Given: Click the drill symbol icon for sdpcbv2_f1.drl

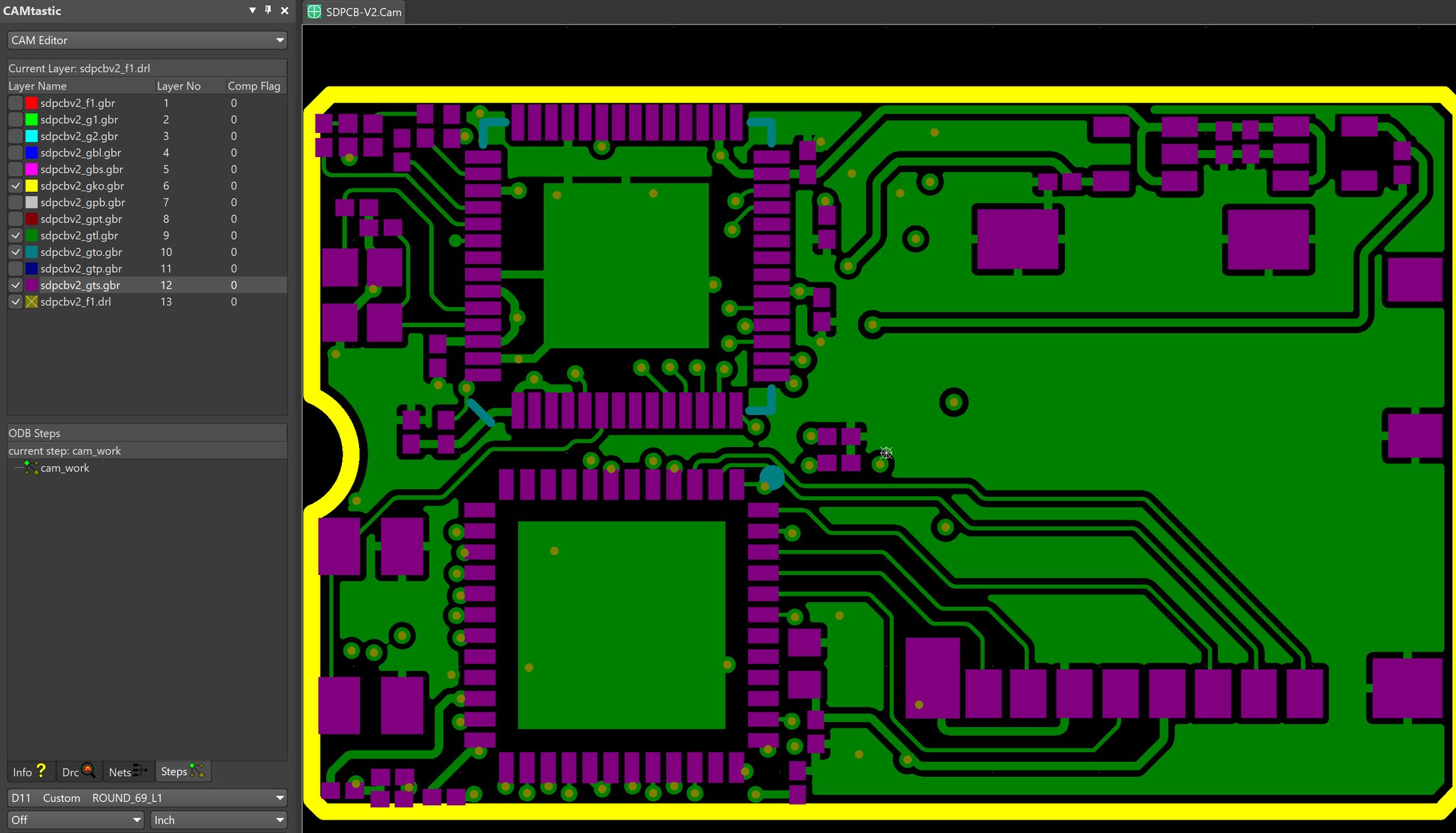Looking at the screenshot, I should coord(31,302).
